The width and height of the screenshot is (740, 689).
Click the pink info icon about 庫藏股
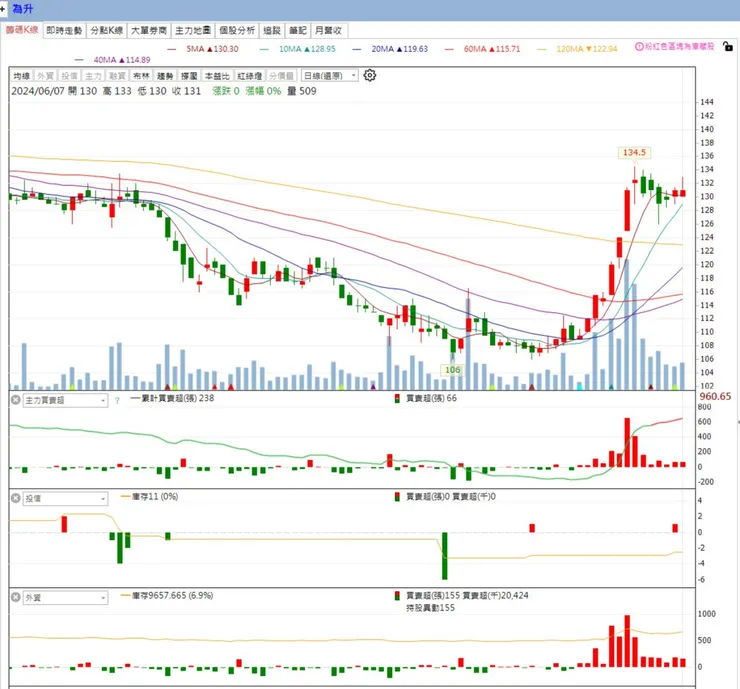click(639, 47)
